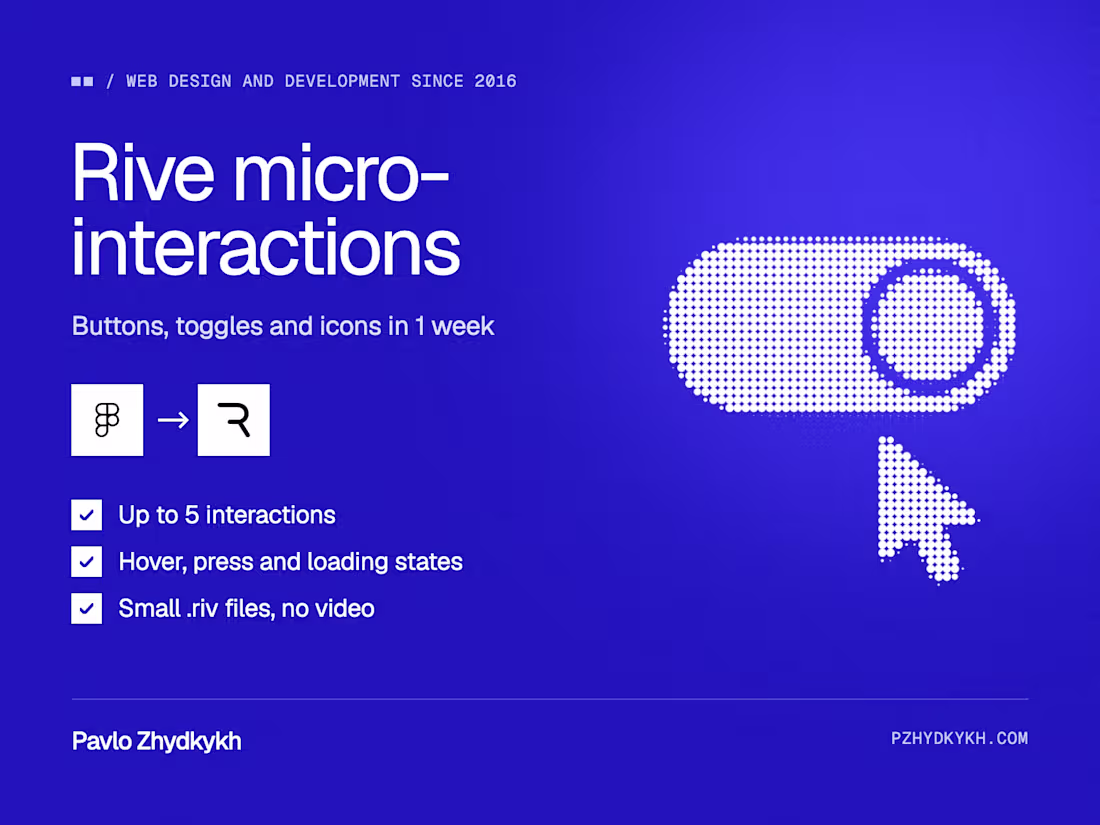
Task: Click the 'Small .riv files, no video' label
Action: click(246, 608)
